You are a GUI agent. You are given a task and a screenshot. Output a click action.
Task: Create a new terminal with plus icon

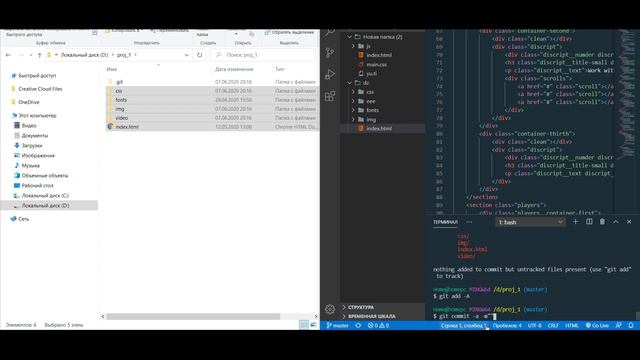point(576,222)
